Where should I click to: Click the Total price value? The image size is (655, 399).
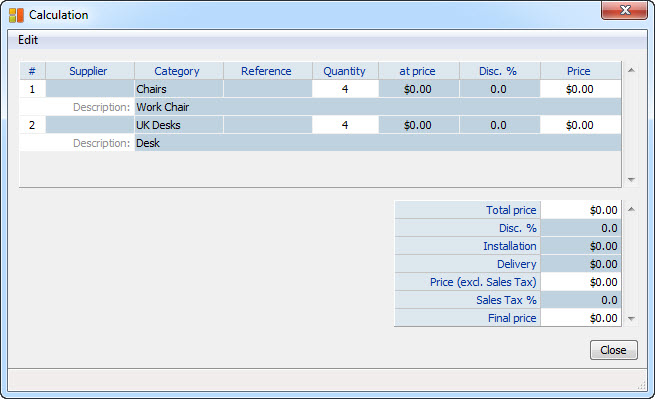coord(581,210)
